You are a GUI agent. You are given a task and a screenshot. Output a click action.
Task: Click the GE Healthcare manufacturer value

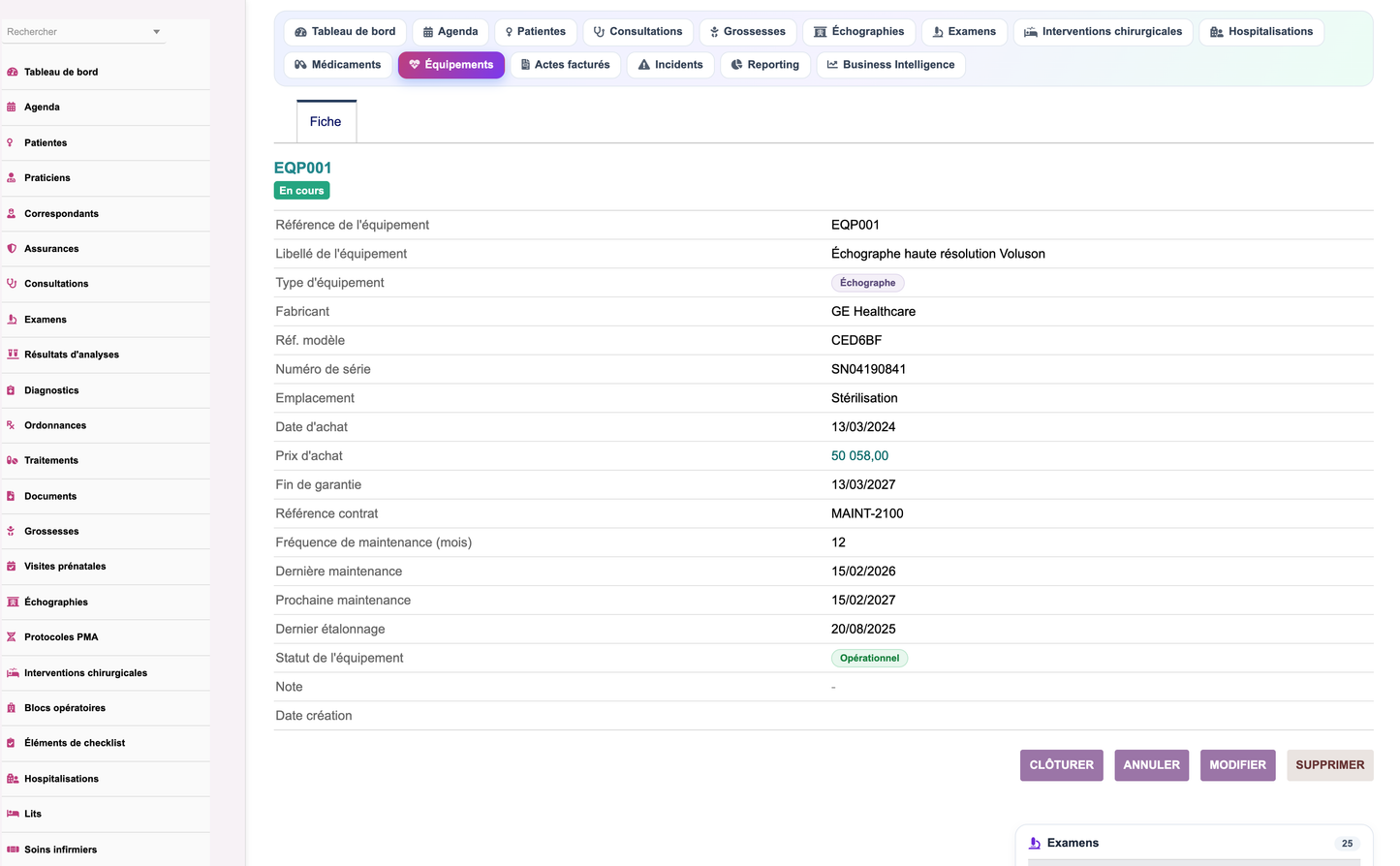[x=874, y=312]
